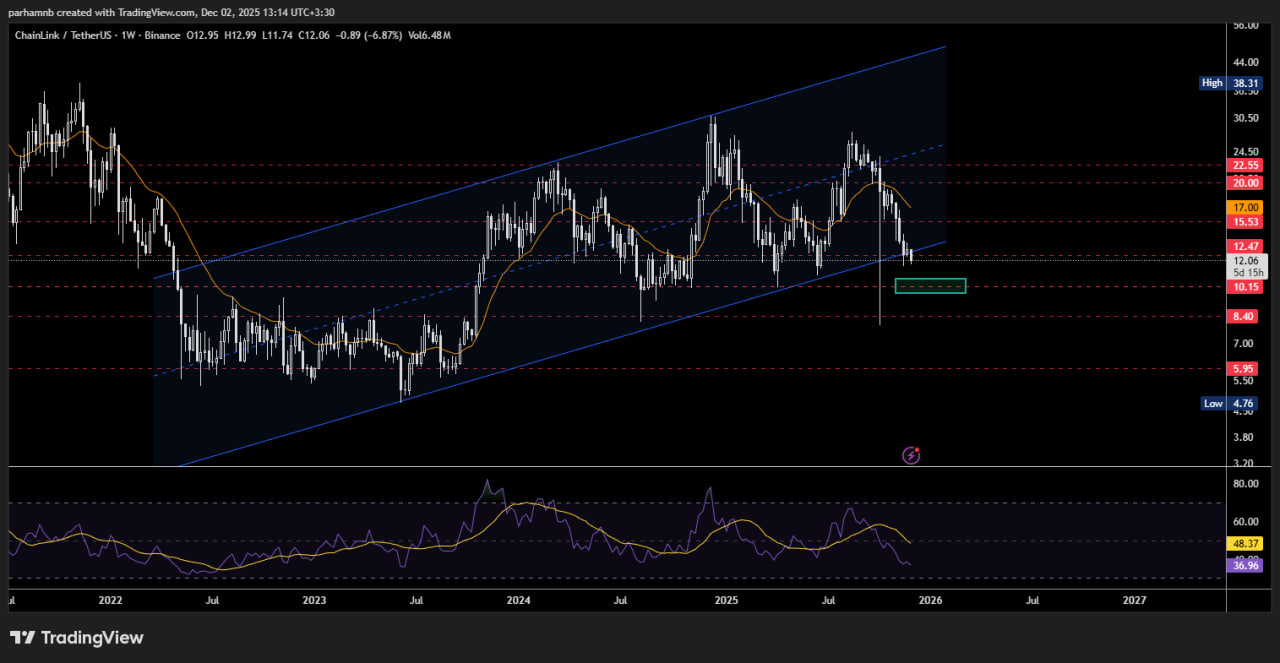Click the 2025 label on time axis

click(727, 601)
